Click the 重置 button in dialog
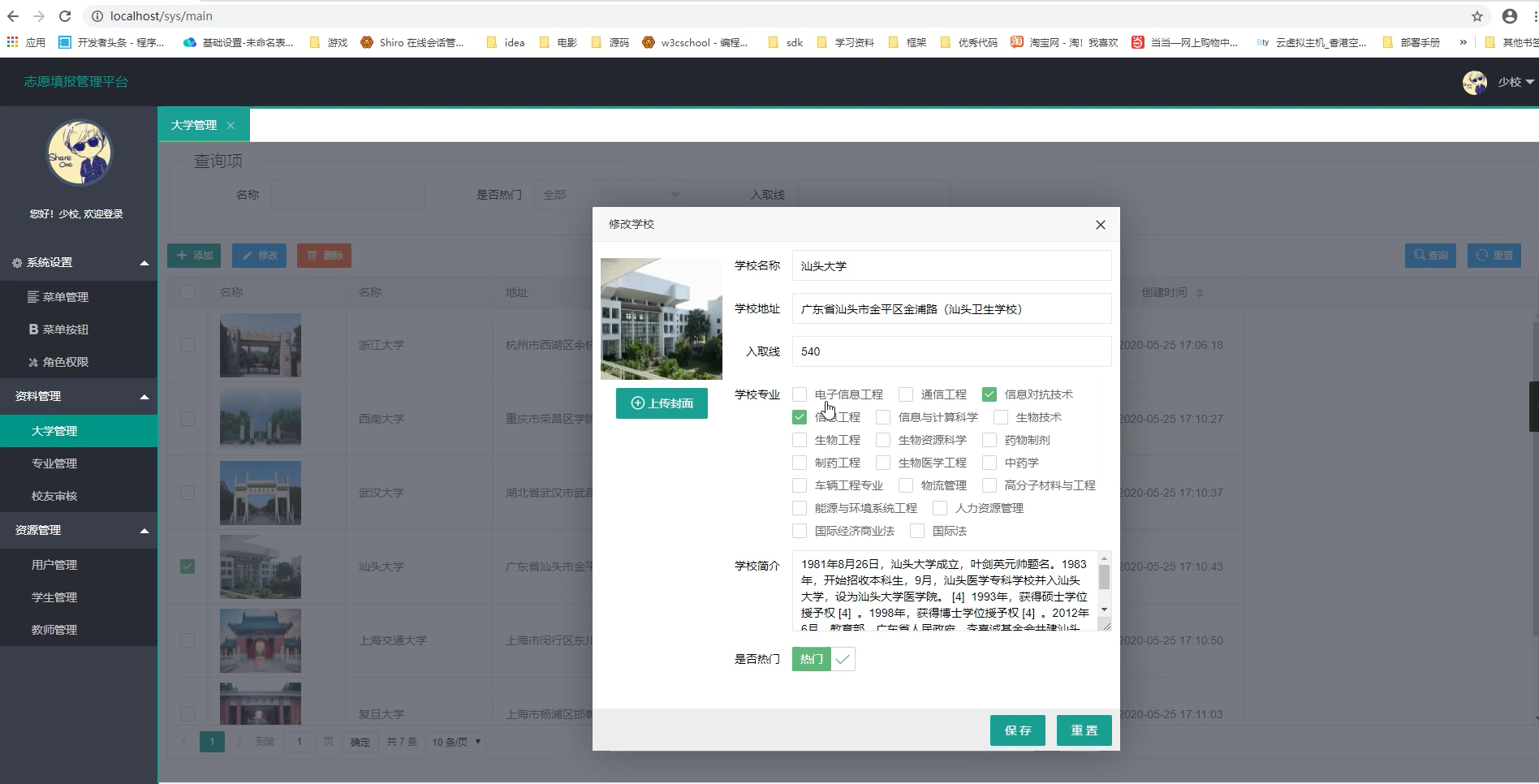1539x784 pixels. point(1084,730)
